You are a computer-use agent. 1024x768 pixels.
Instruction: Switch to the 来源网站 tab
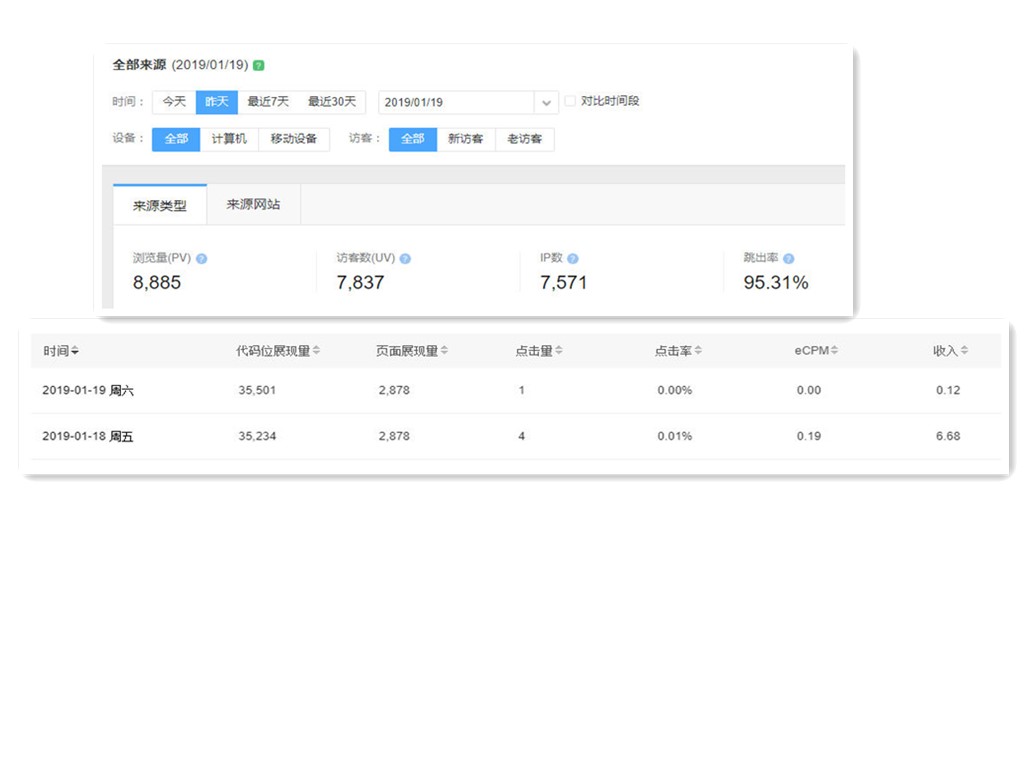tap(253, 205)
